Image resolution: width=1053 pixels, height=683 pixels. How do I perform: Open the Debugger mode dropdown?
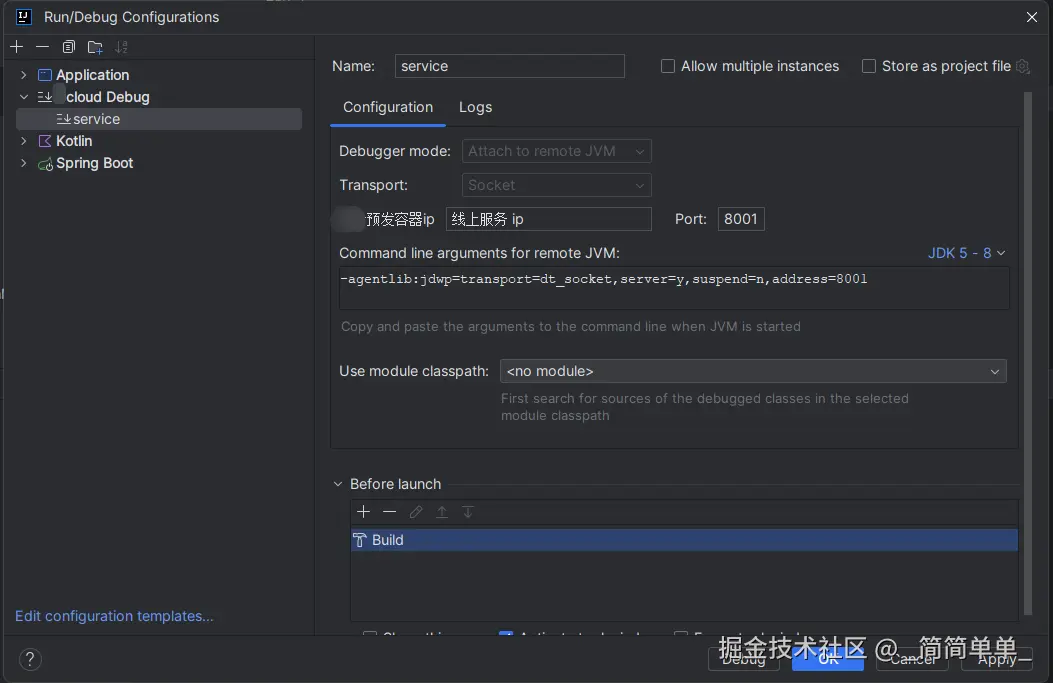[557, 151]
